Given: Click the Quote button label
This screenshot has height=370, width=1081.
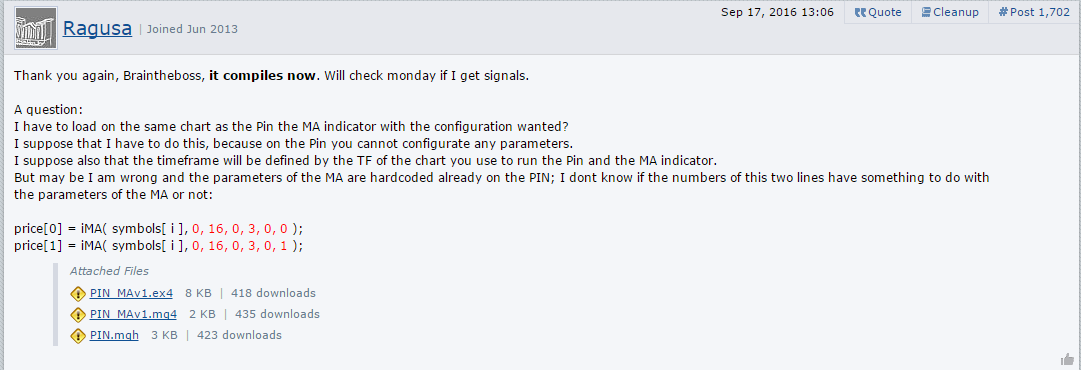Looking at the screenshot, I should (x=885, y=12).
